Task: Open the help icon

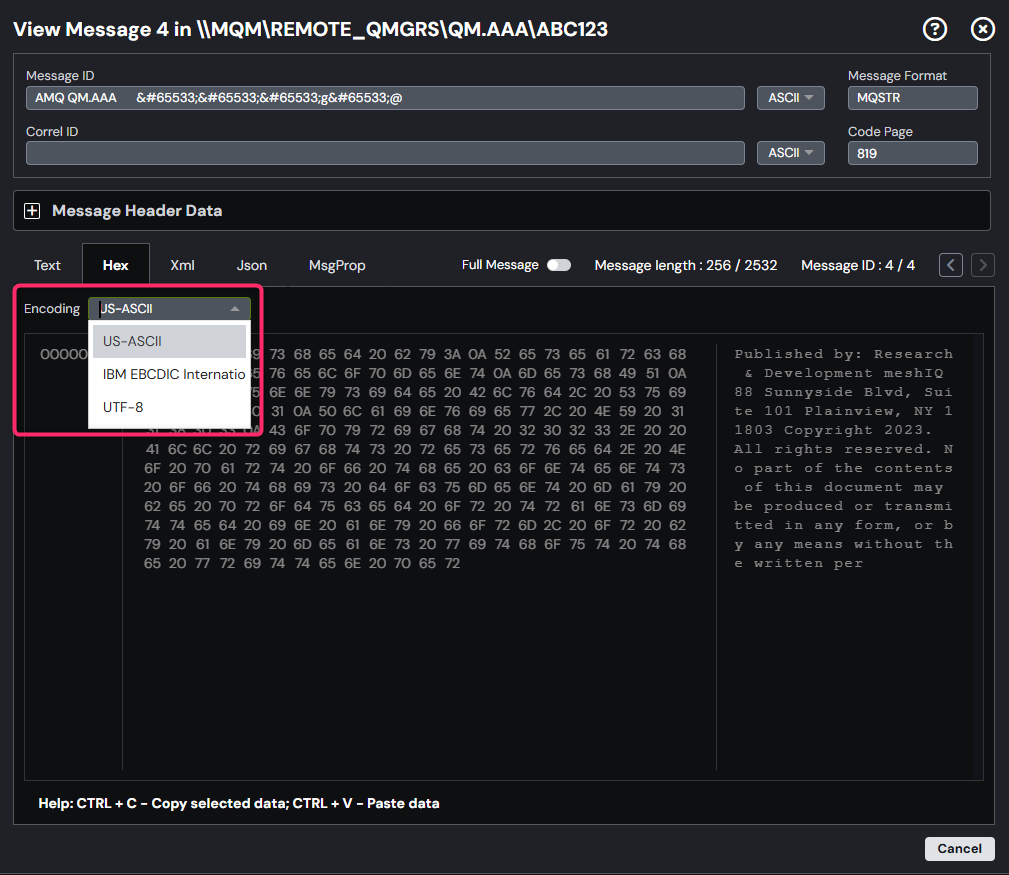Action: [x=934, y=29]
